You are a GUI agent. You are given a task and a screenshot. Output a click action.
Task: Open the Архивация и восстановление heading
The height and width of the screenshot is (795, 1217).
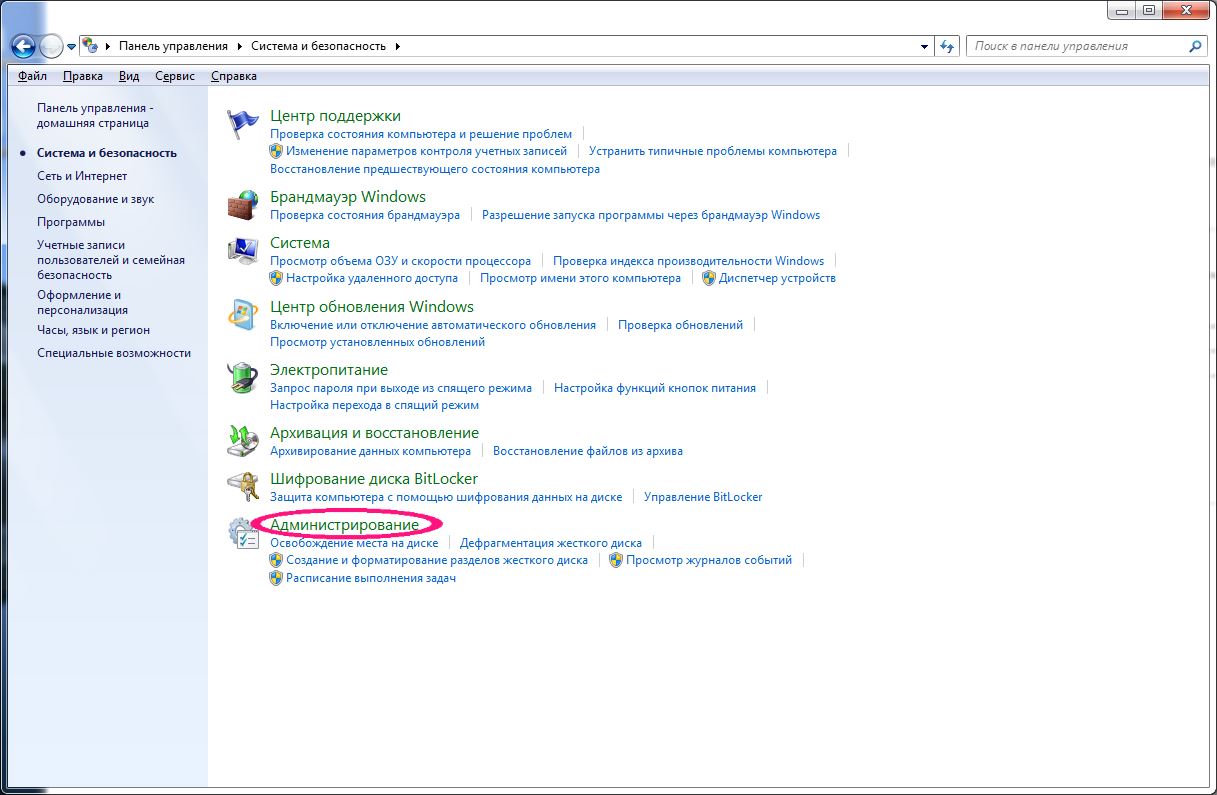(x=374, y=433)
